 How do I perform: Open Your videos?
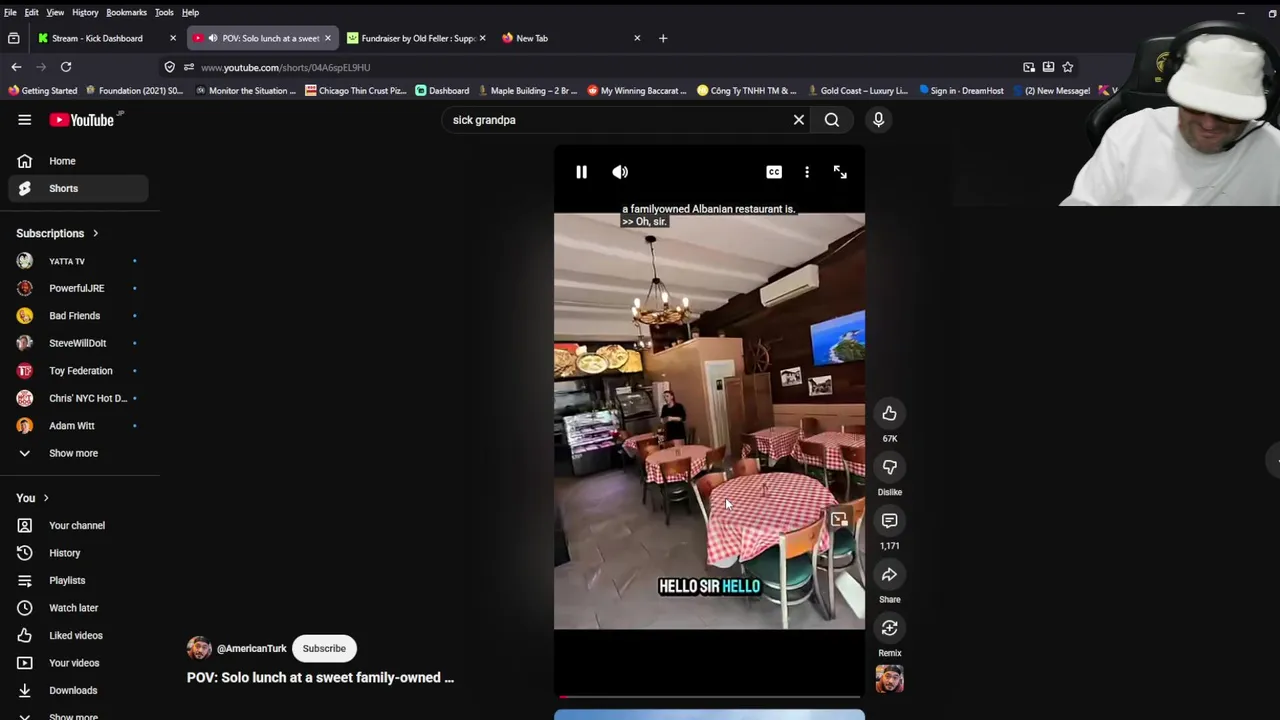[78, 663]
